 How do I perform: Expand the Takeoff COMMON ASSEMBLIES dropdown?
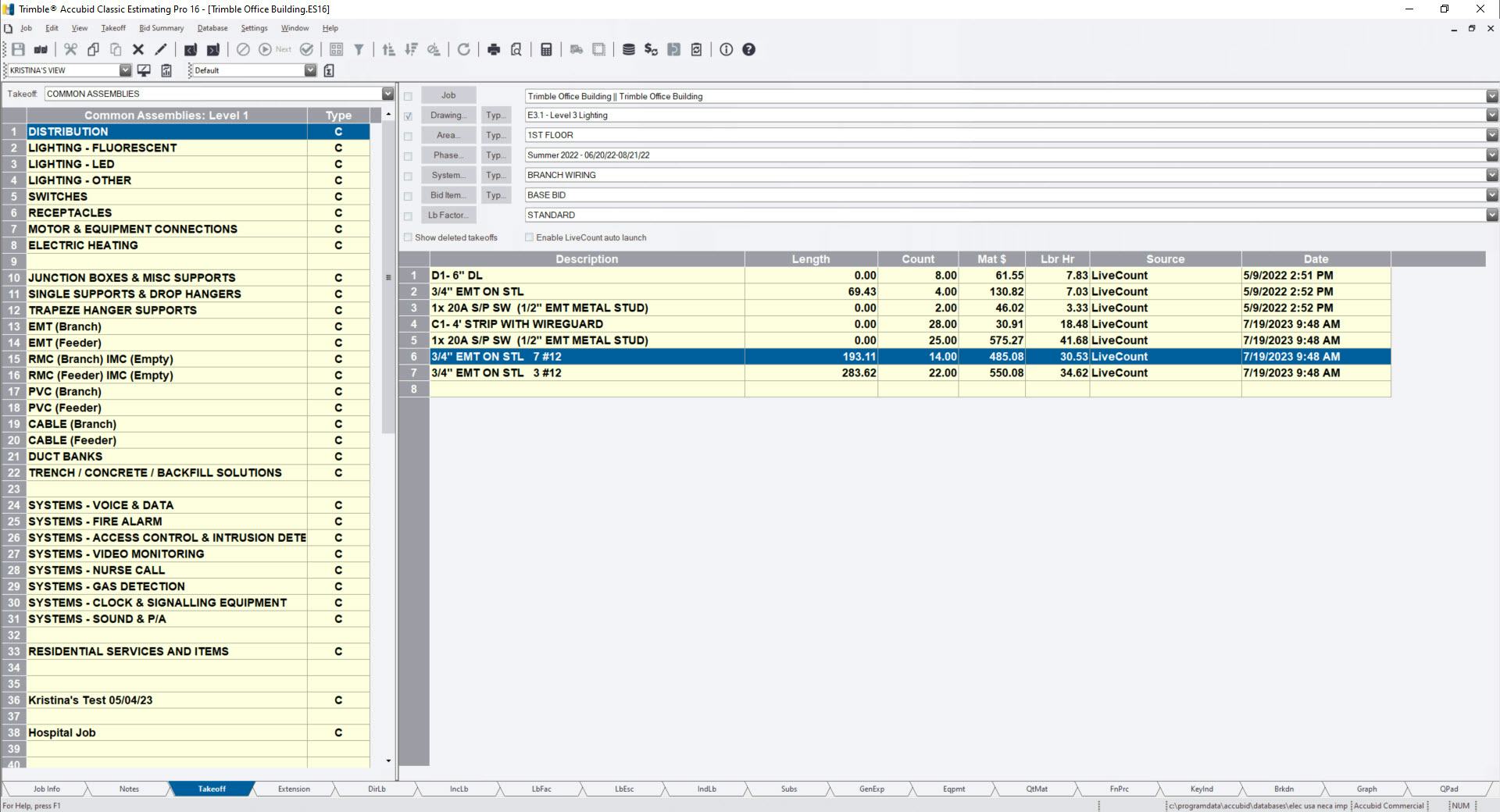(388, 93)
